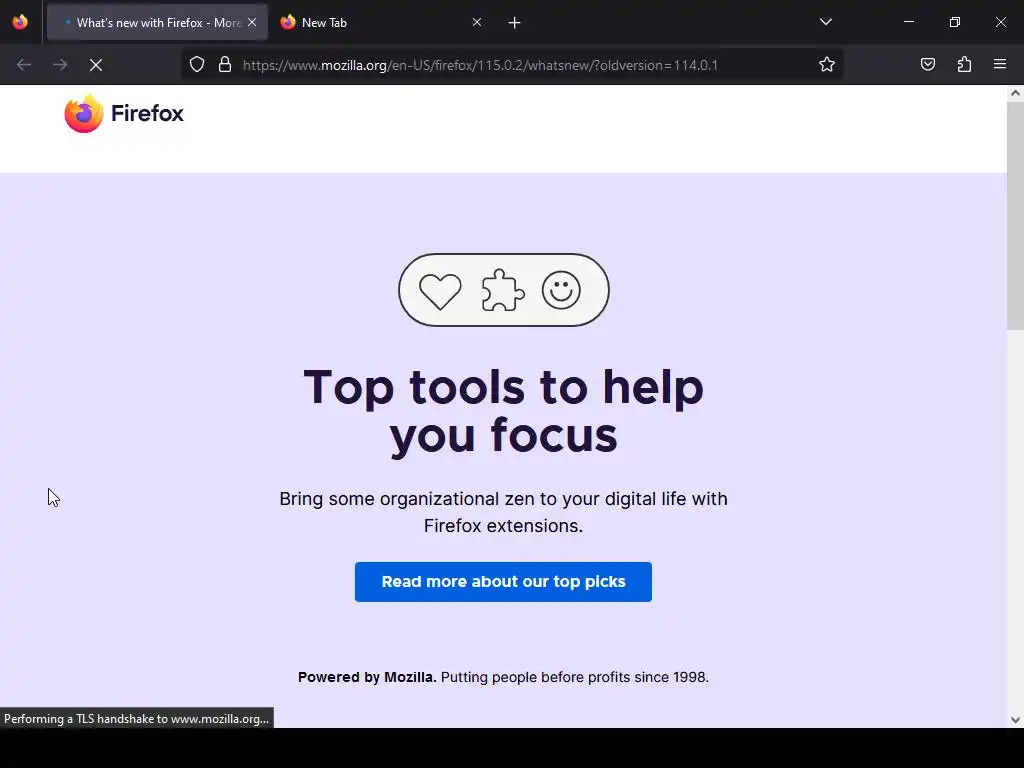Viewport: 1024px width, 768px height.
Task: Click the Firefox logo on page
Action: tap(124, 113)
